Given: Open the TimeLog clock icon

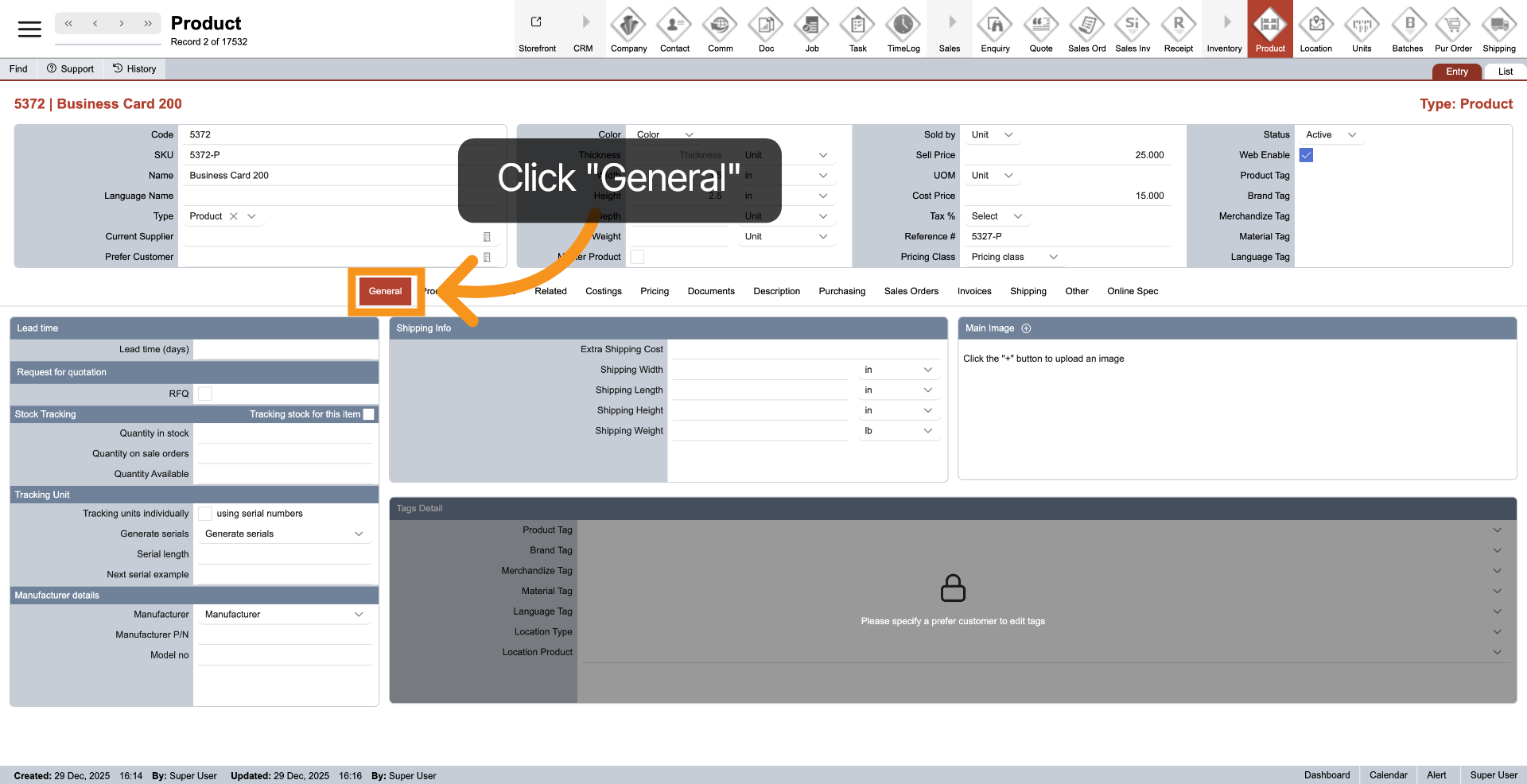Looking at the screenshot, I should [x=903, y=26].
